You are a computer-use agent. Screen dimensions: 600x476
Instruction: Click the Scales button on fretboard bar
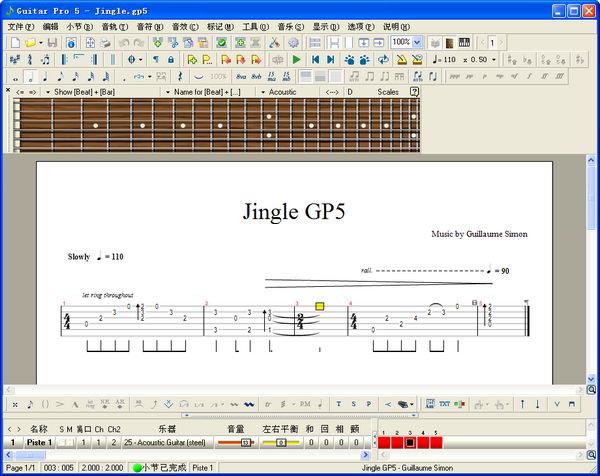pyautogui.click(x=388, y=91)
